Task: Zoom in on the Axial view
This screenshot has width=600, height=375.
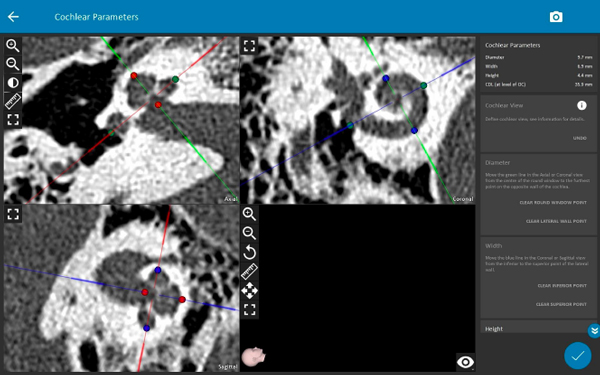Action: tap(13, 45)
